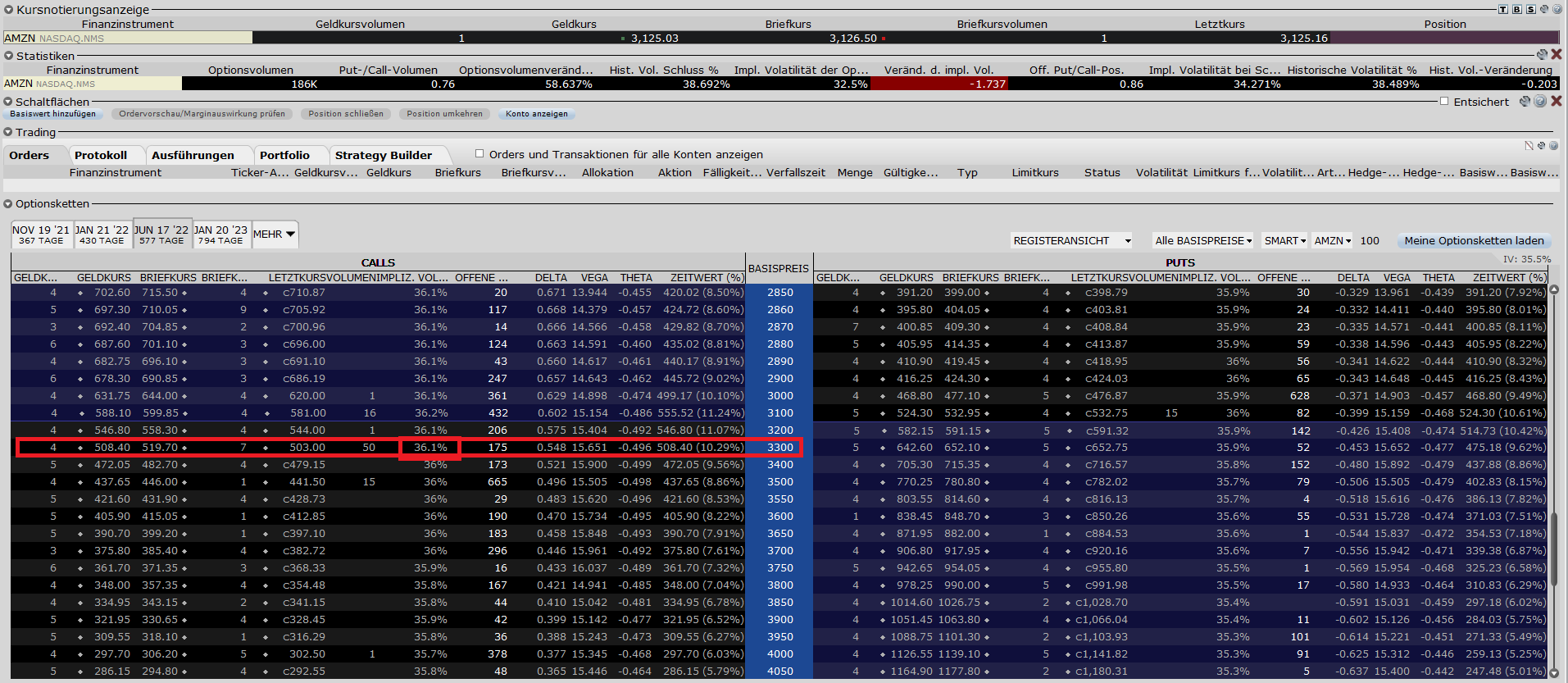
Task: Click the Konto anzeigen button
Action: (x=537, y=114)
